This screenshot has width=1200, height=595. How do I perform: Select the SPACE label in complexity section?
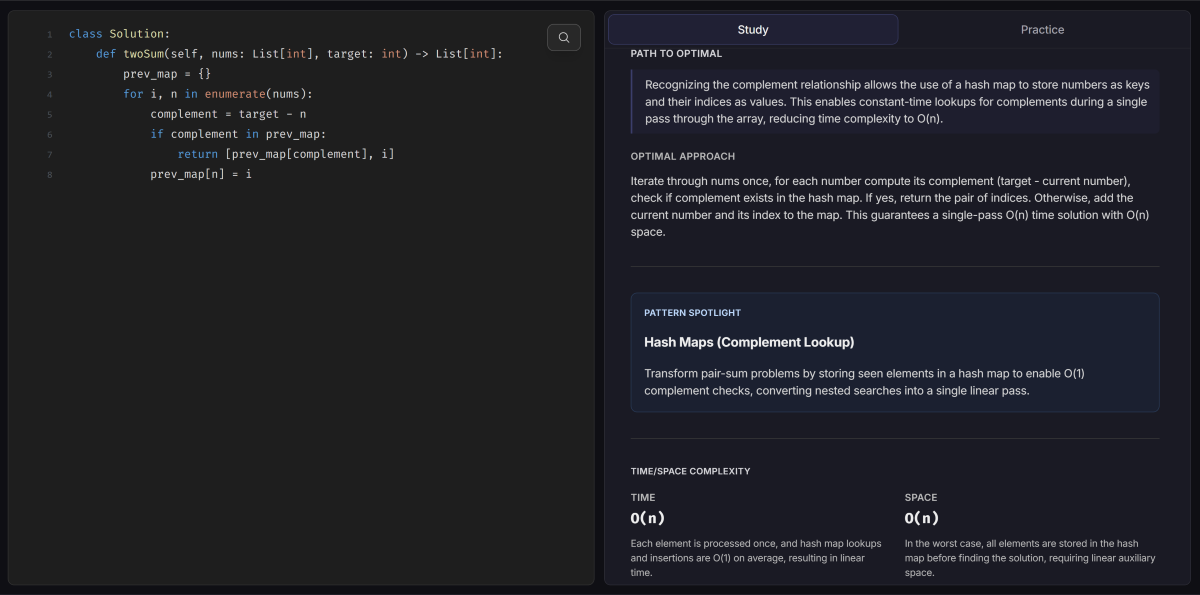(x=919, y=497)
